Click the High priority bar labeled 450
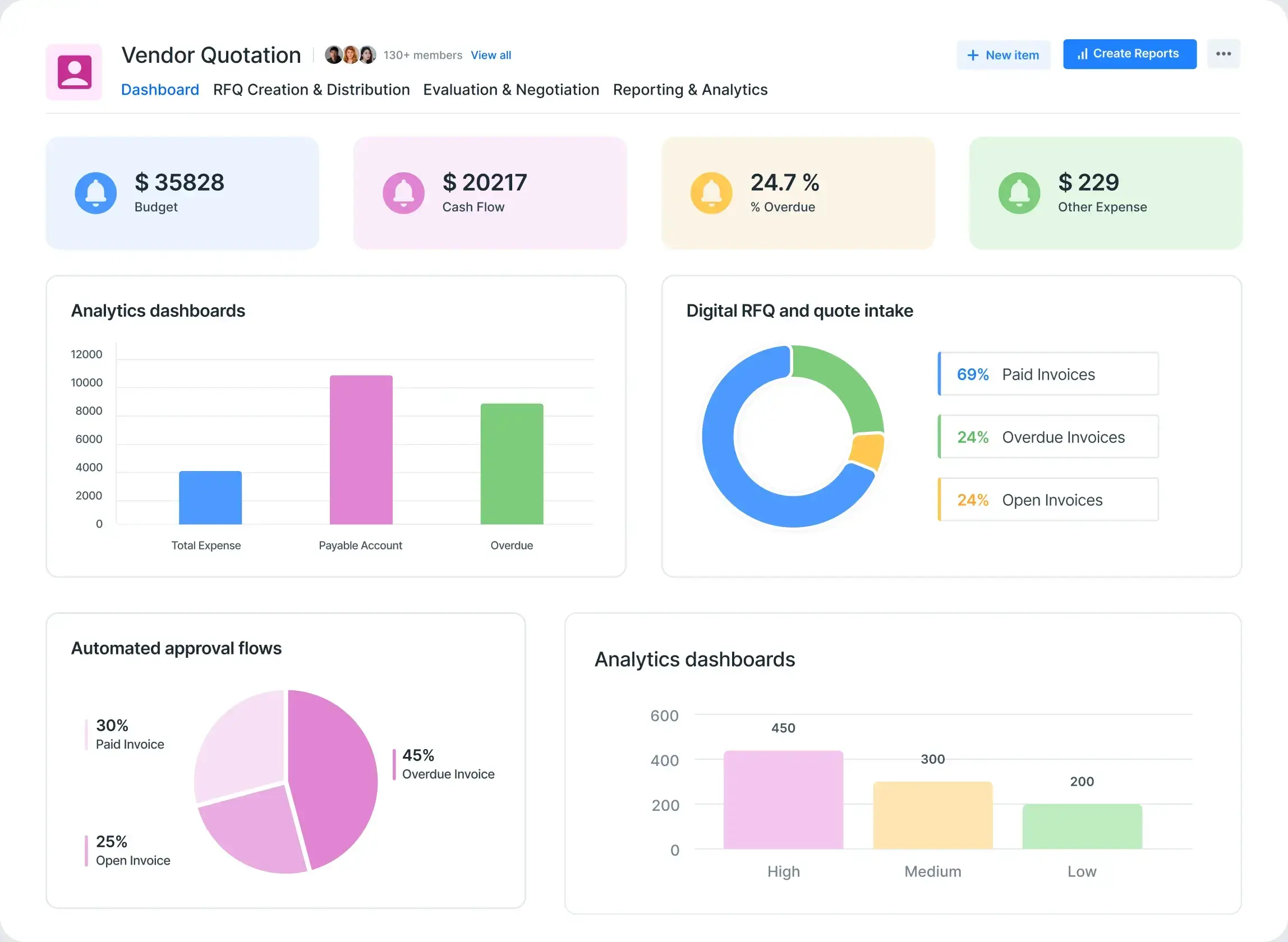Screen dimensions: 1288x942 click(783, 800)
